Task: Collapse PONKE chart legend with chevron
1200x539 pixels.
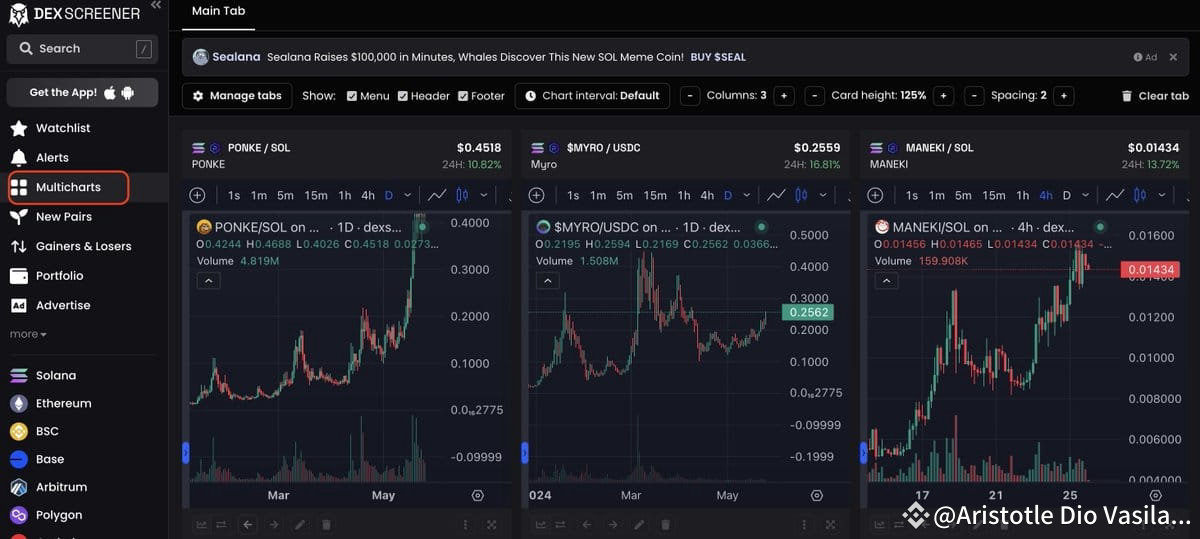Action: click(208, 281)
